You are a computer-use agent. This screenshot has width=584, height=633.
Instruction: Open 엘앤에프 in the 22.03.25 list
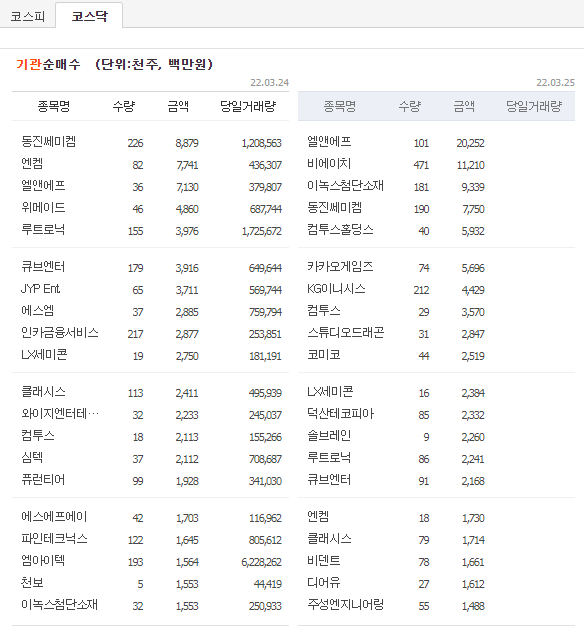pyautogui.click(x=329, y=142)
